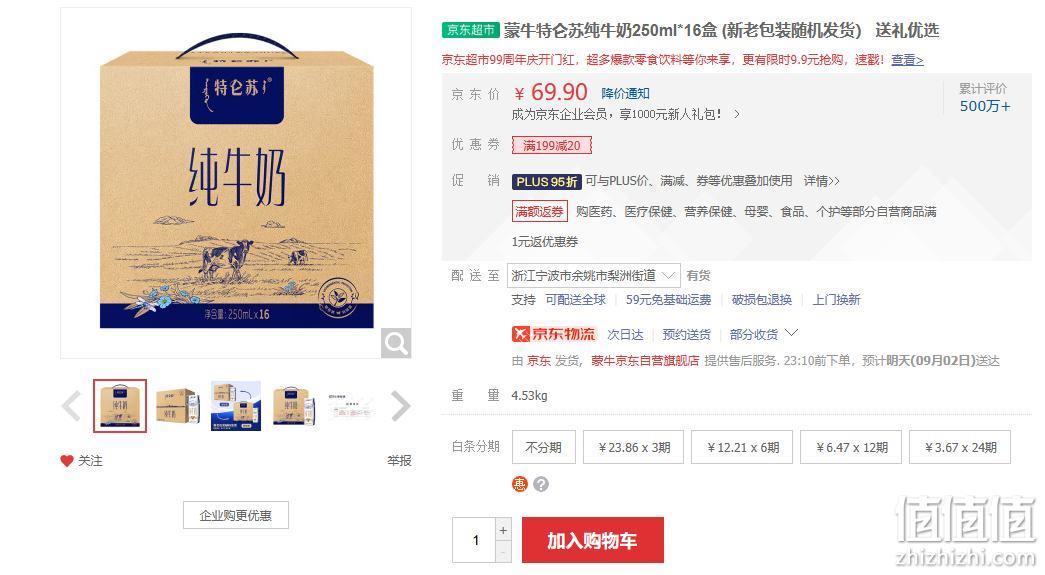Select the second product thumbnail
Screen dimensions: 1045x575
click(177, 406)
